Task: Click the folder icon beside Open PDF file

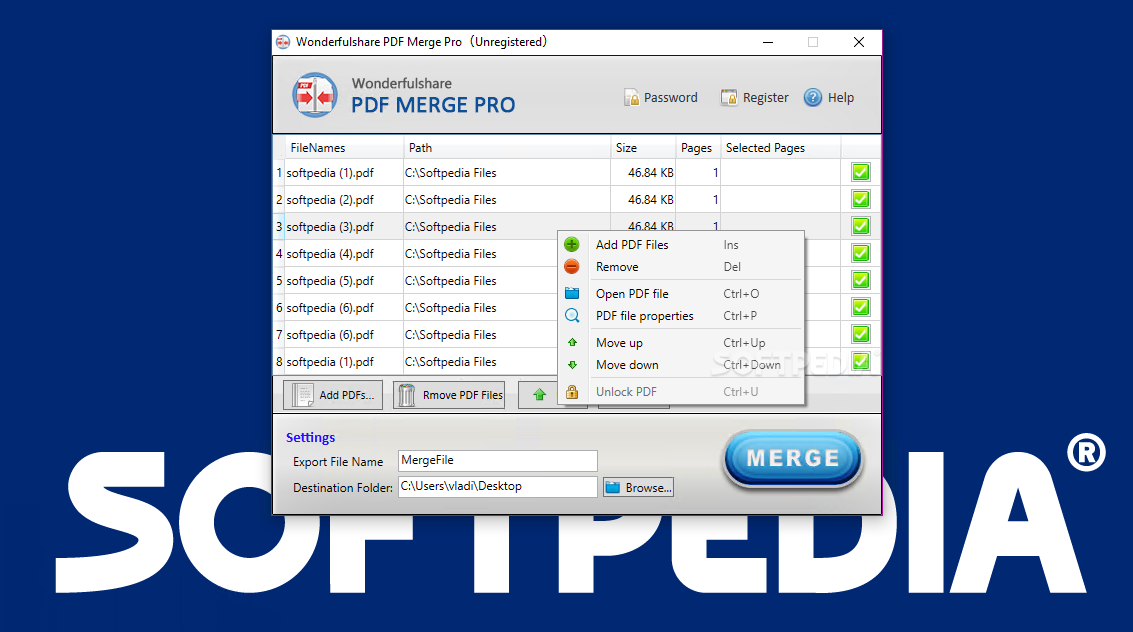Action: [572, 293]
